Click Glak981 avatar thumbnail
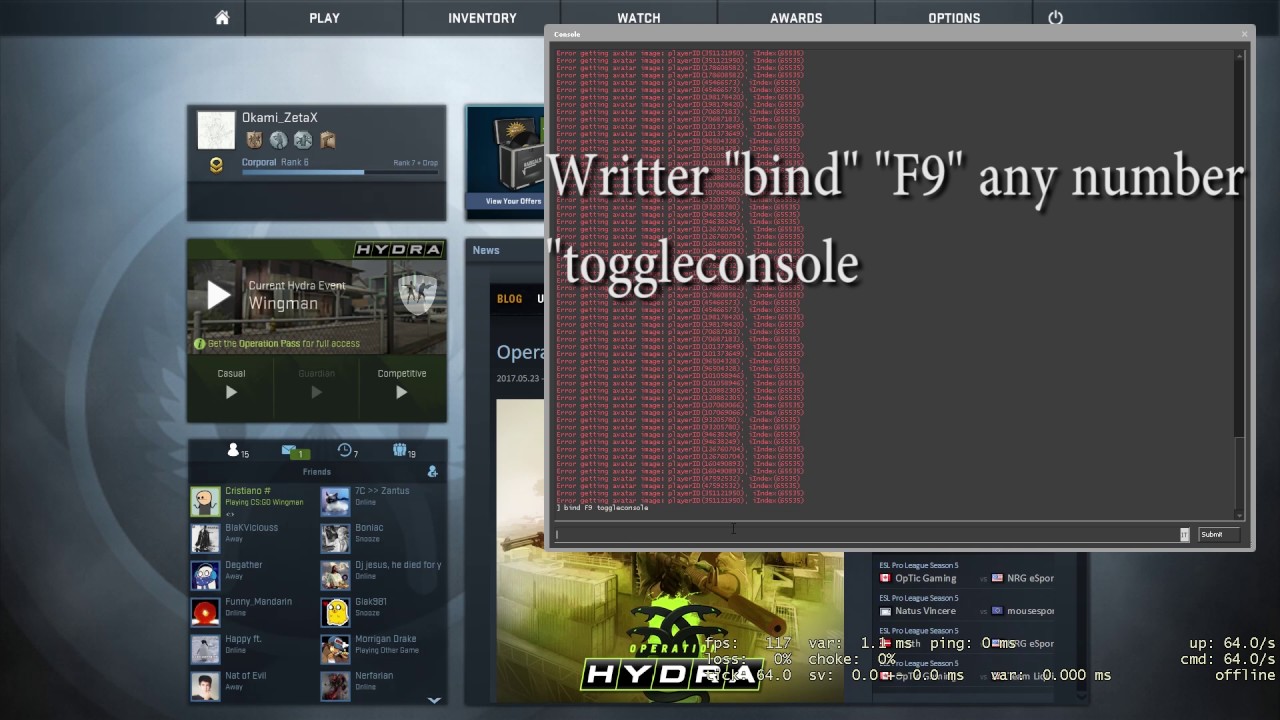Image resolution: width=1280 pixels, height=720 pixels. tap(335, 612)
